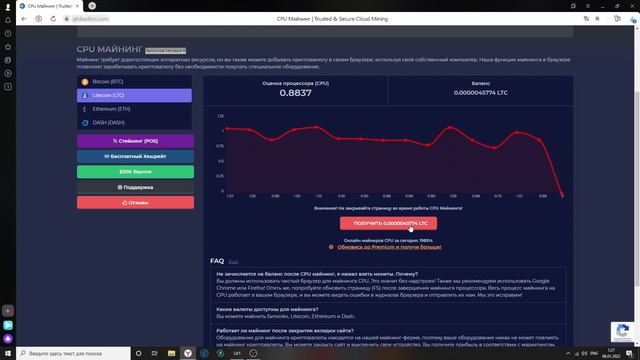This screenshot has height=360, width=640.
Task: Click the reCAPTCHA badge at bottom right
Action: pyautogui.click(x=623, y=331)
